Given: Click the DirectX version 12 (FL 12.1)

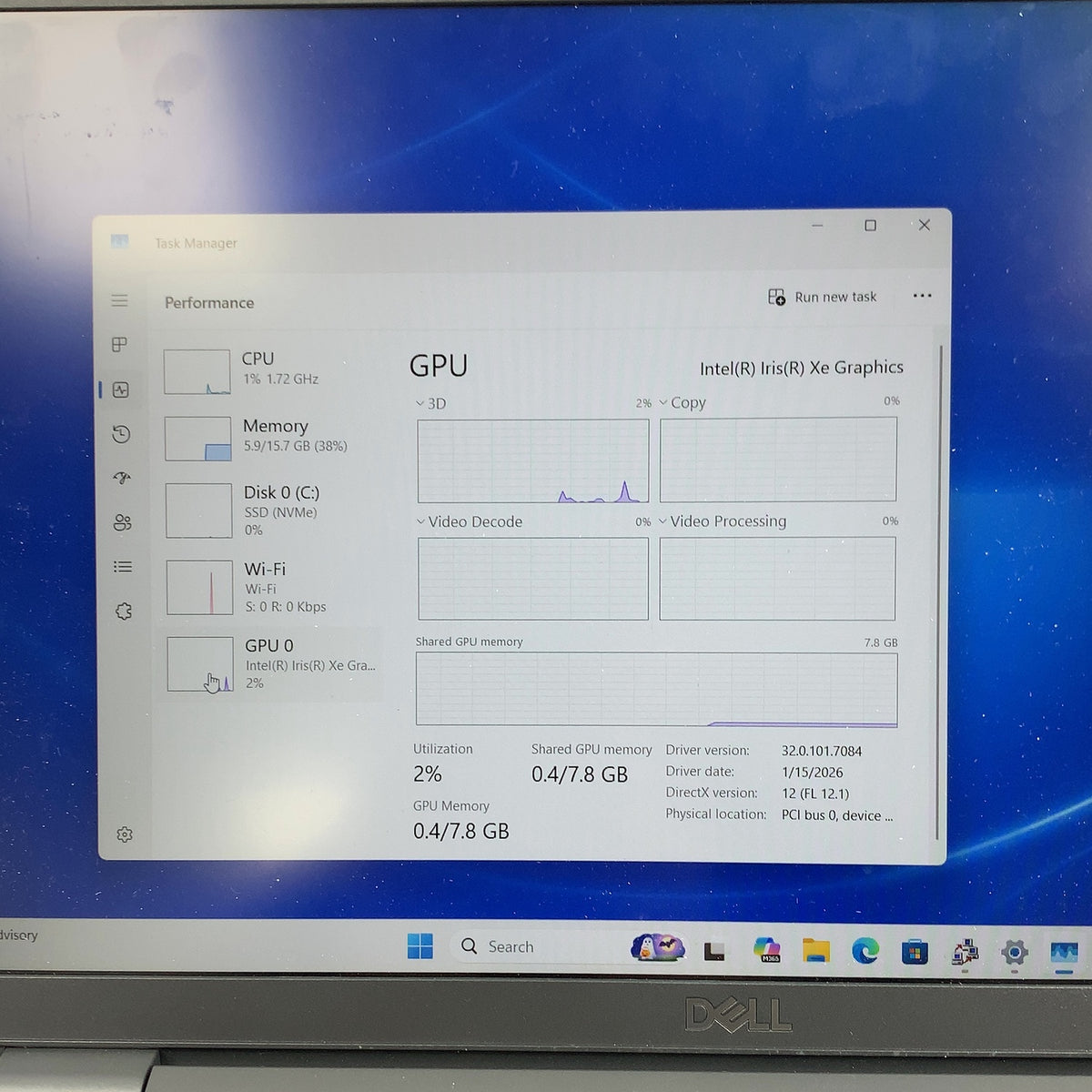Looking at the screenshot, I should 815,794.
